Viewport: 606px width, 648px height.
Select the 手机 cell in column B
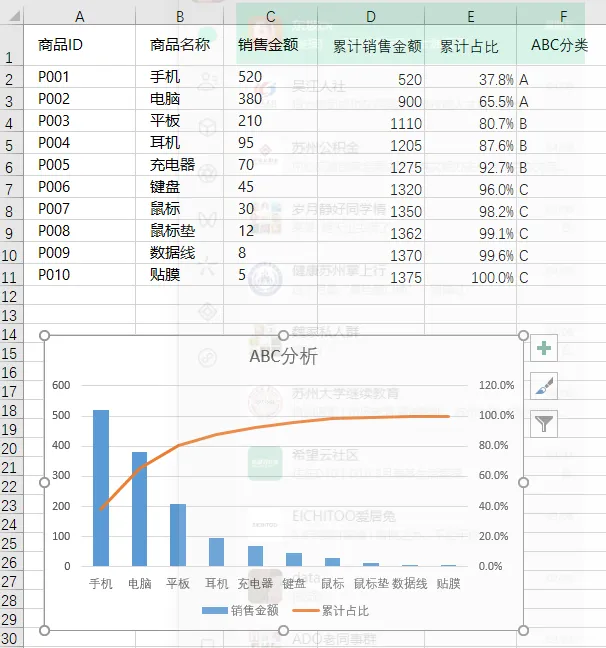(x=179, y=77)
